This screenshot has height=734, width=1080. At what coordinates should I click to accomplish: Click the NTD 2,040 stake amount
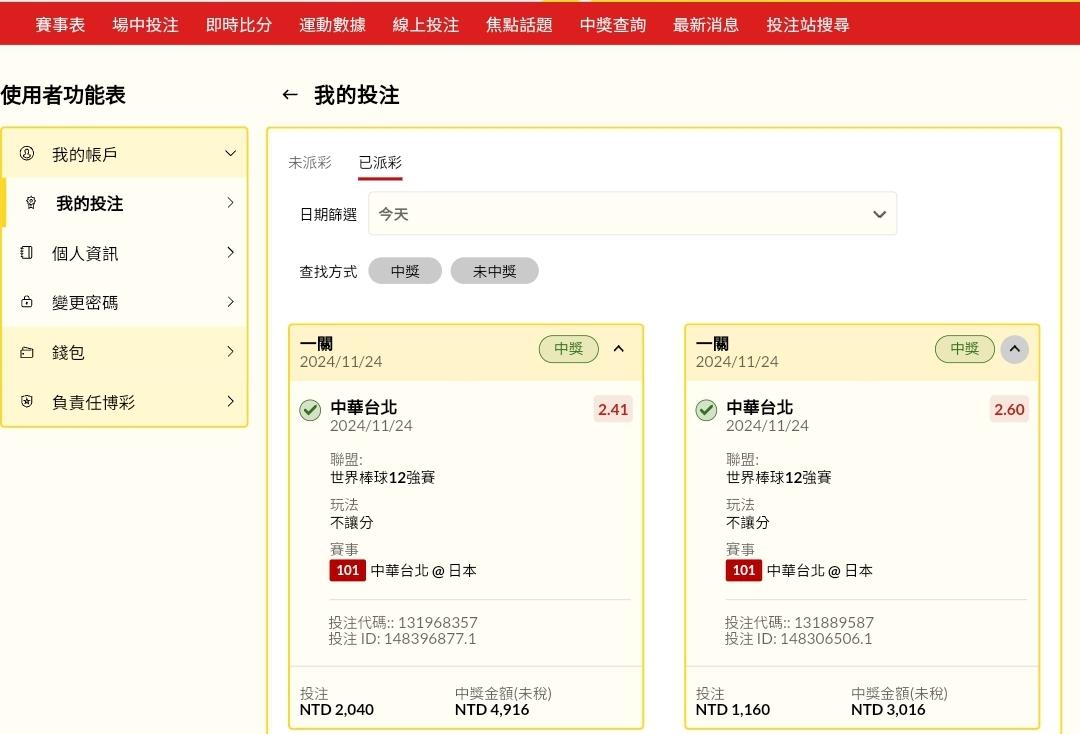pyautogui.click(x=337, y=710)
